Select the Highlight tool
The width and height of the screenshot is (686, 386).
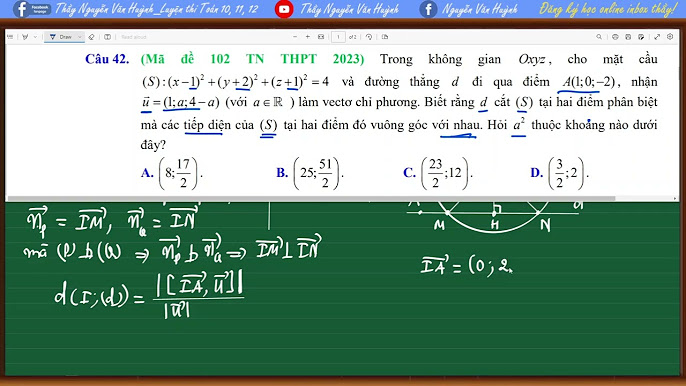click(x=25, y=37)
